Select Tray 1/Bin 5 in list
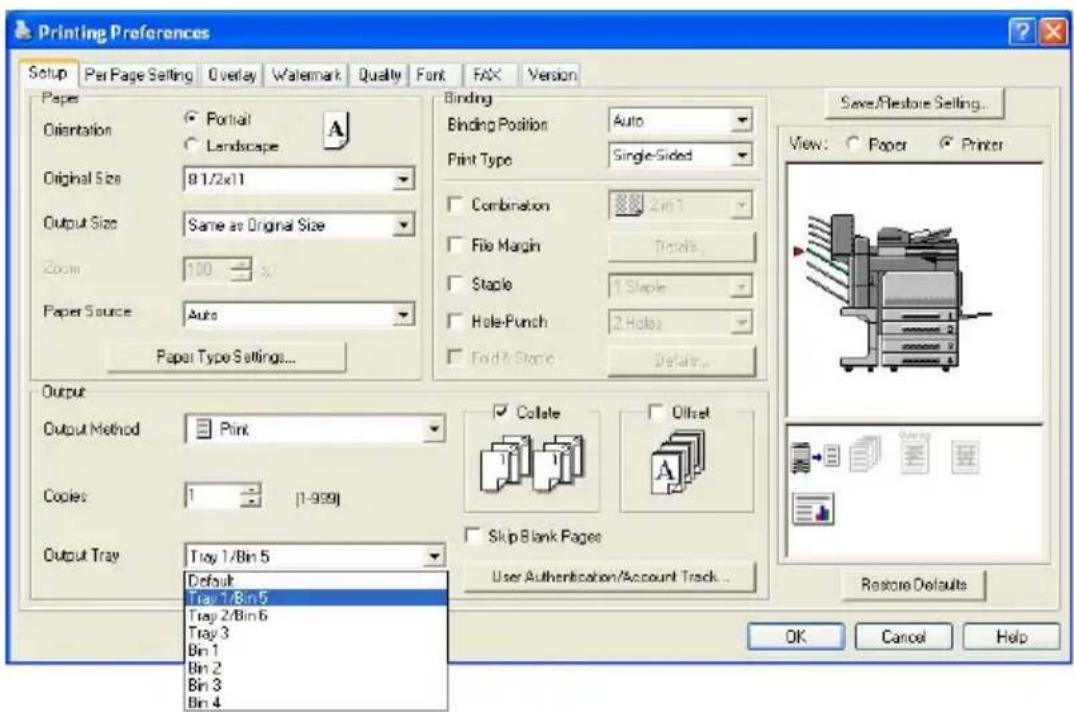The height and width of the screenshot is (712, 1074). (x=316, y=598)
